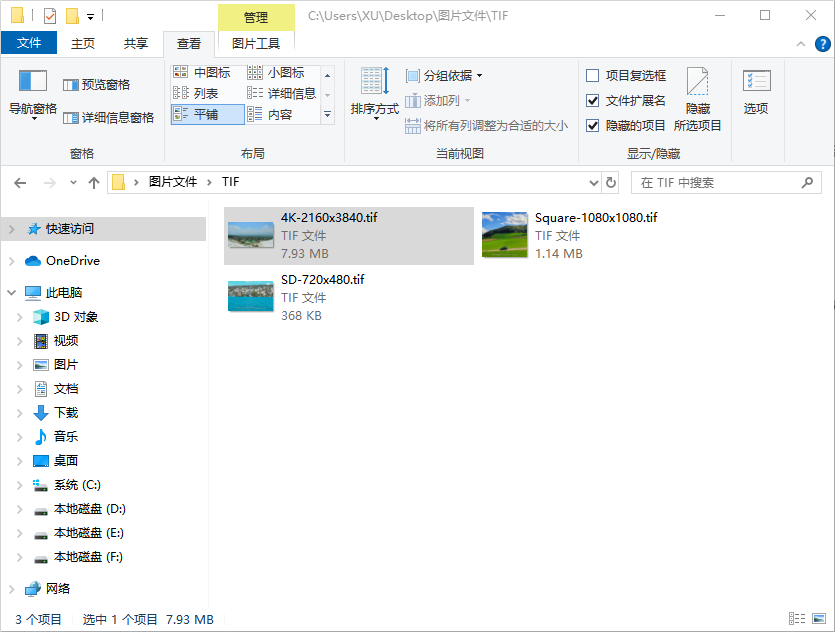Open the sort by (排序方式) tool

click(373, 92)
